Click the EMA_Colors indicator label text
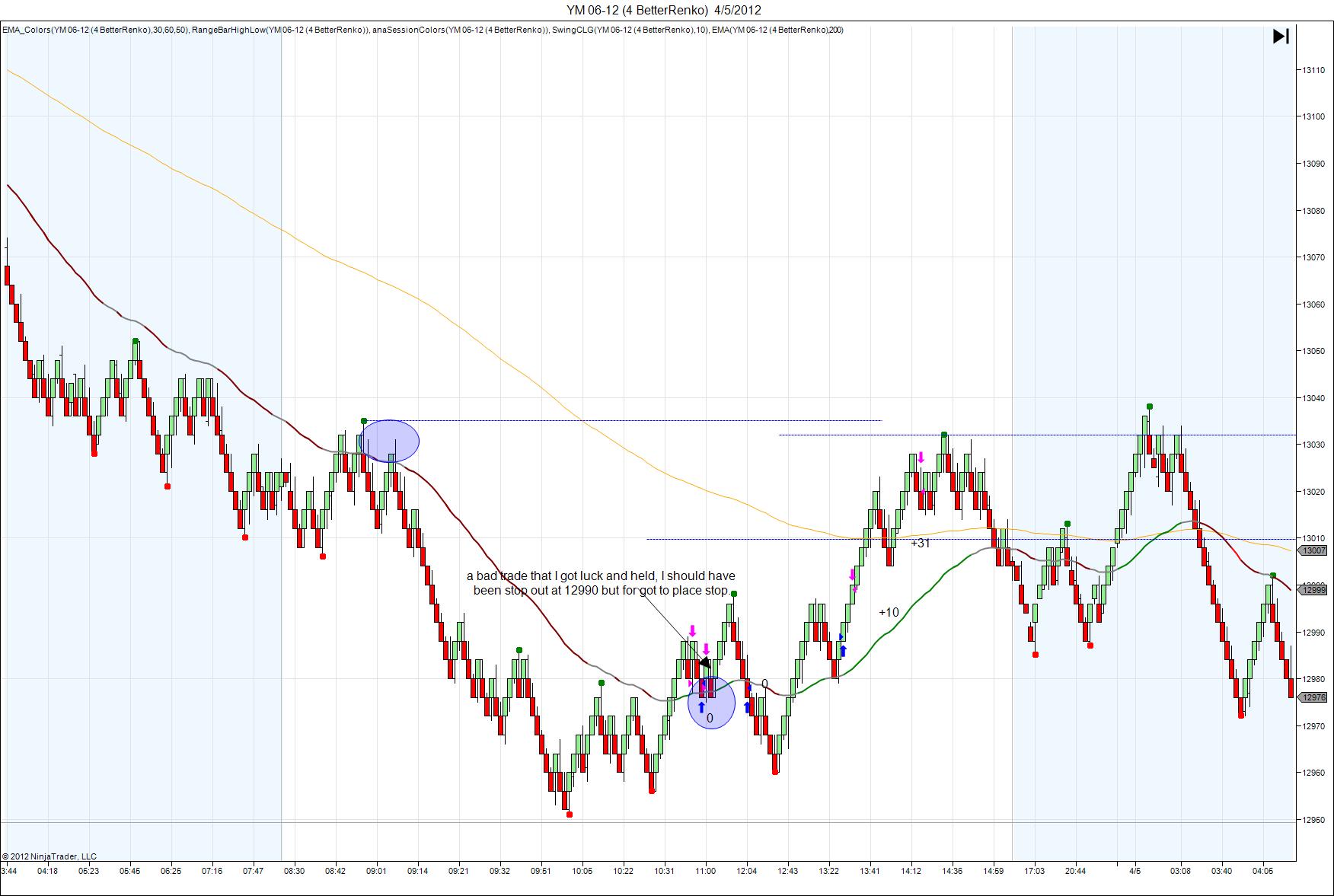The width and height of the screenshot is (1334, 896). (x=95, y=30)
